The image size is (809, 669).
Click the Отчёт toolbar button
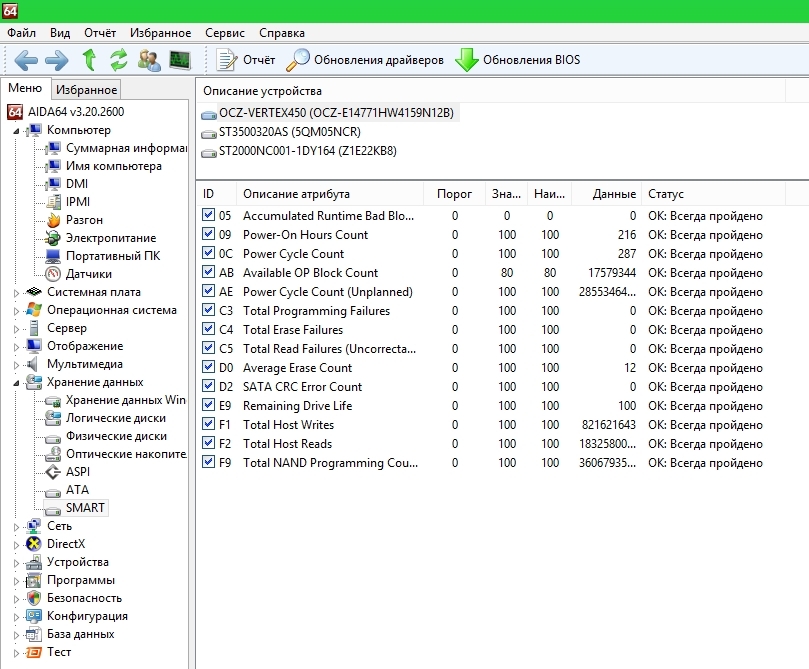point(246,60)
